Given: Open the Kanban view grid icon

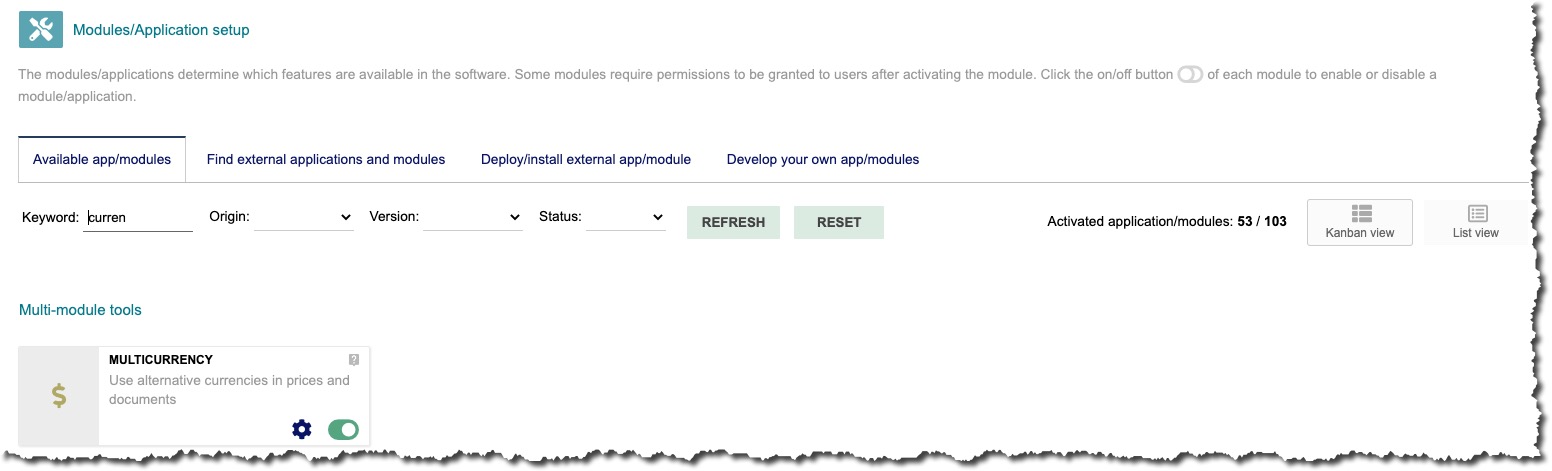Looking at the screenshot, I should [x=1360, y=213].
